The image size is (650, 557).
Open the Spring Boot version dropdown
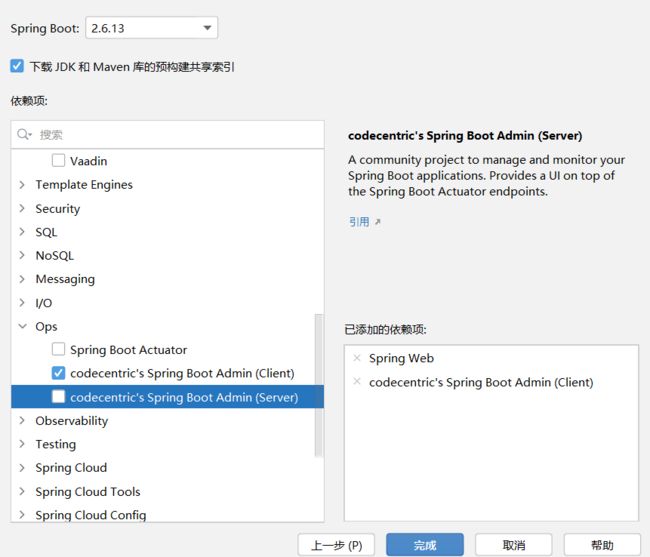(x=151, y=28)
